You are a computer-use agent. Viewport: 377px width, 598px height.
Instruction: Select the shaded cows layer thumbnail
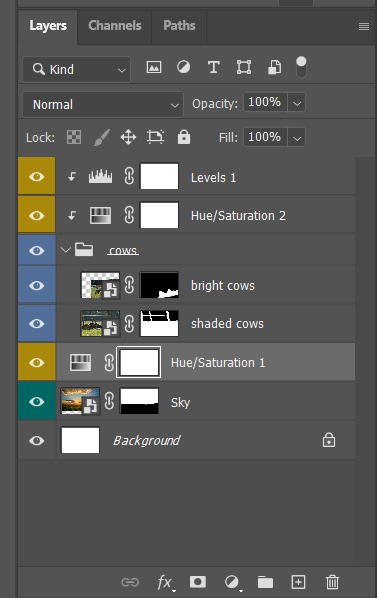(101, 323)
